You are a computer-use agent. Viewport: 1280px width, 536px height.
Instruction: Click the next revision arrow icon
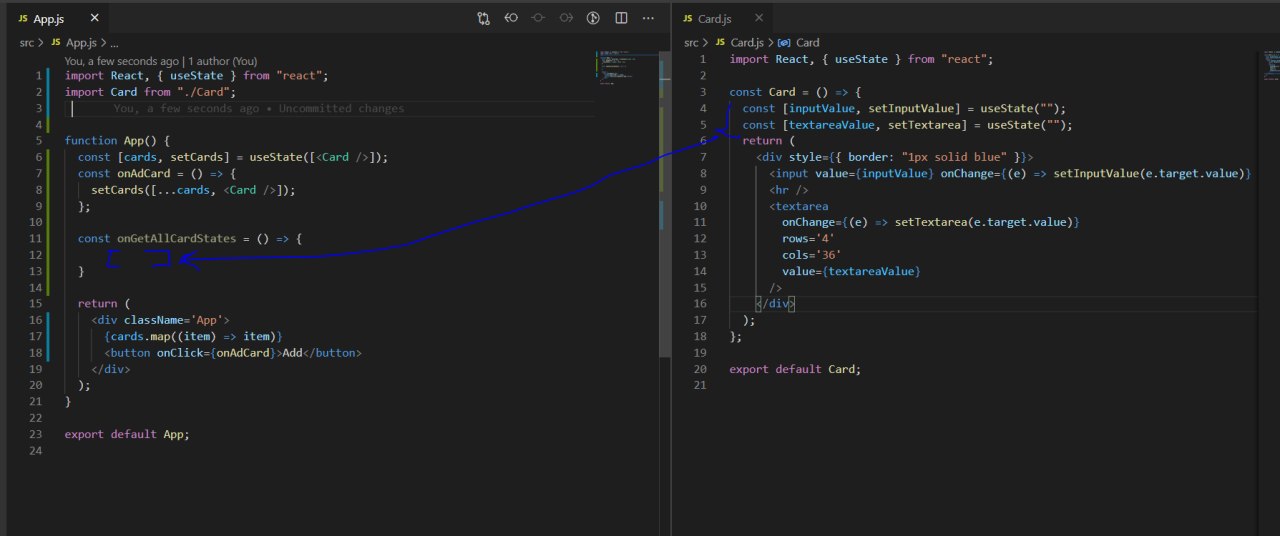tap(566, 18)
